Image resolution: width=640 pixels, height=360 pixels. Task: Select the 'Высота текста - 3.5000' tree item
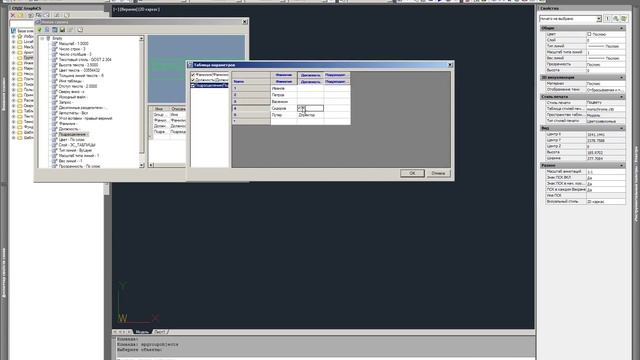point(78,65)
